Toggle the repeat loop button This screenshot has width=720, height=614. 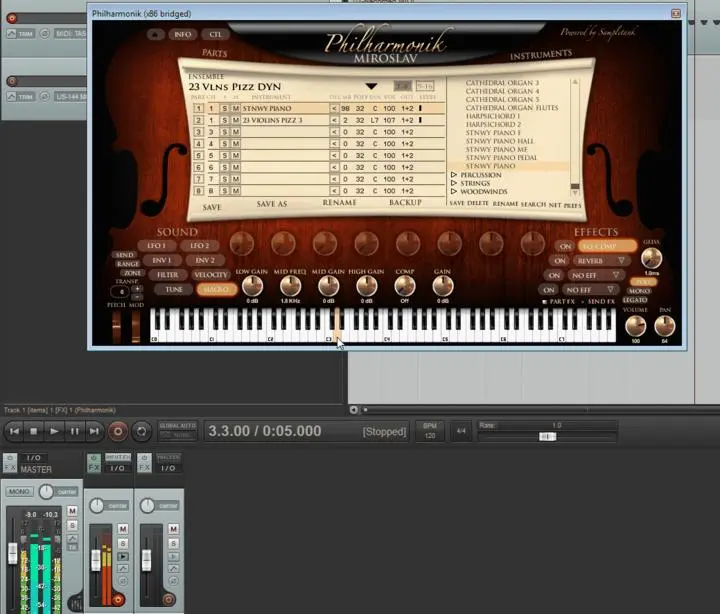(x=141, y=431)
